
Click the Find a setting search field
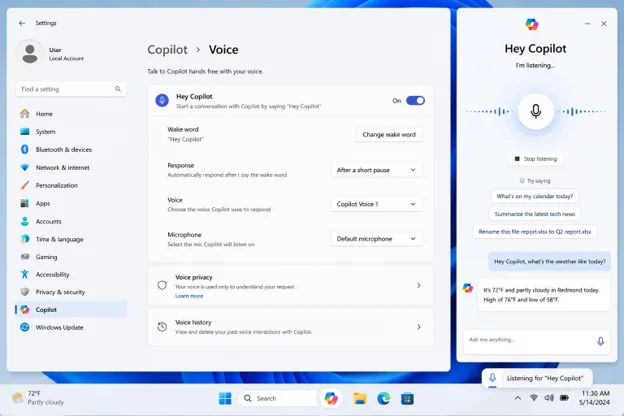[x=71, y=89]
